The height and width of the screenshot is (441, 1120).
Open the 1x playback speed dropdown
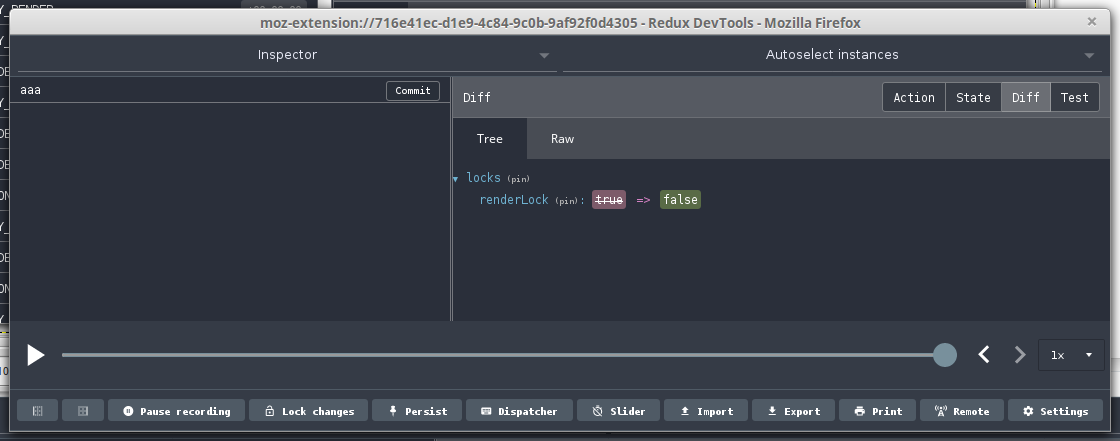(1071, 355)
